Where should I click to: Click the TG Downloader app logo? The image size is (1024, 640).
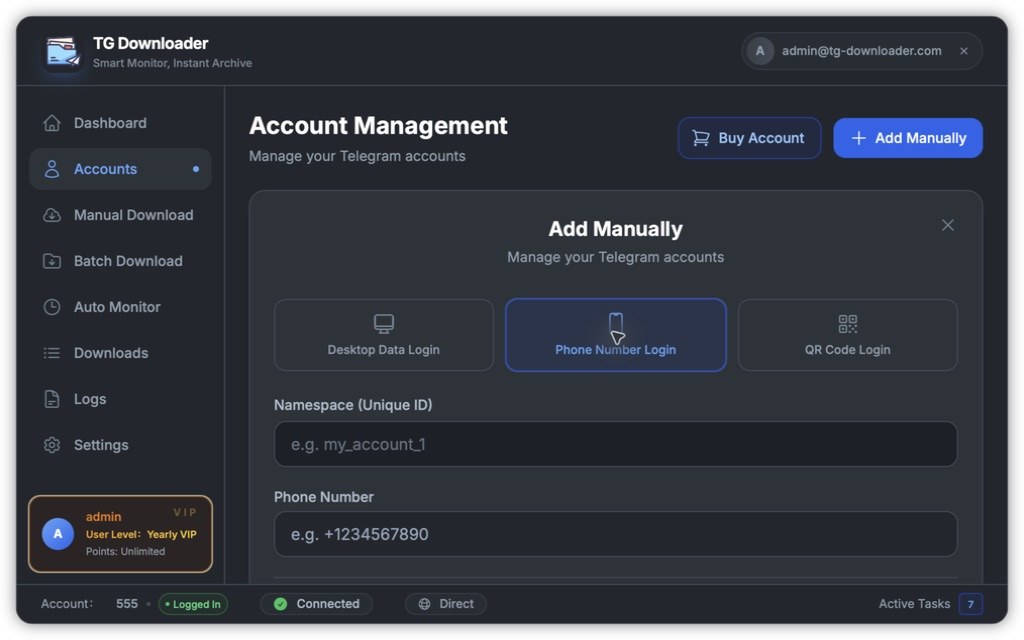tap(63, 52)
